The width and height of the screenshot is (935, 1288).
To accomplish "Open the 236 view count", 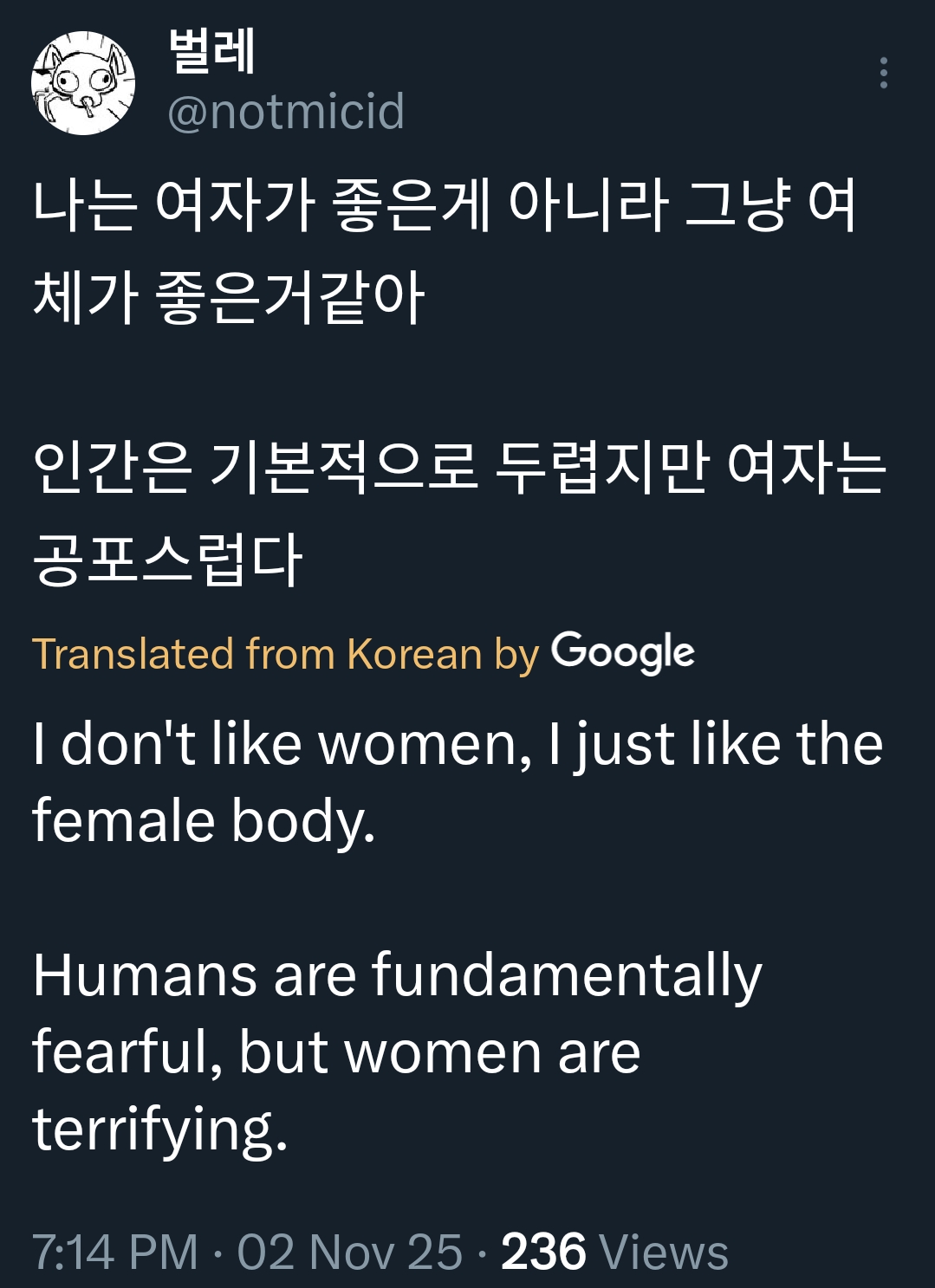I will coord(543,1252).
